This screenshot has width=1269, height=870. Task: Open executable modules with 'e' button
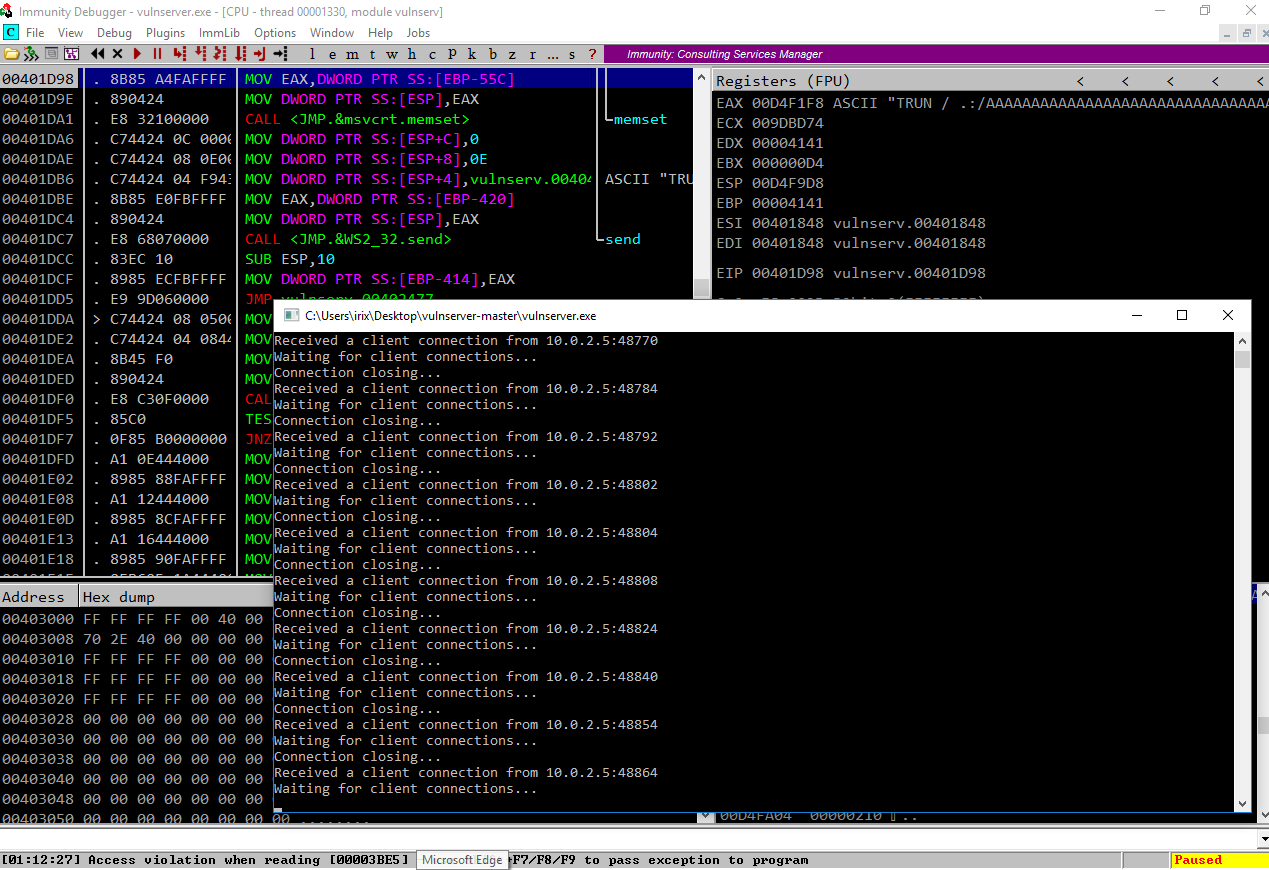(x=331, y=54)
